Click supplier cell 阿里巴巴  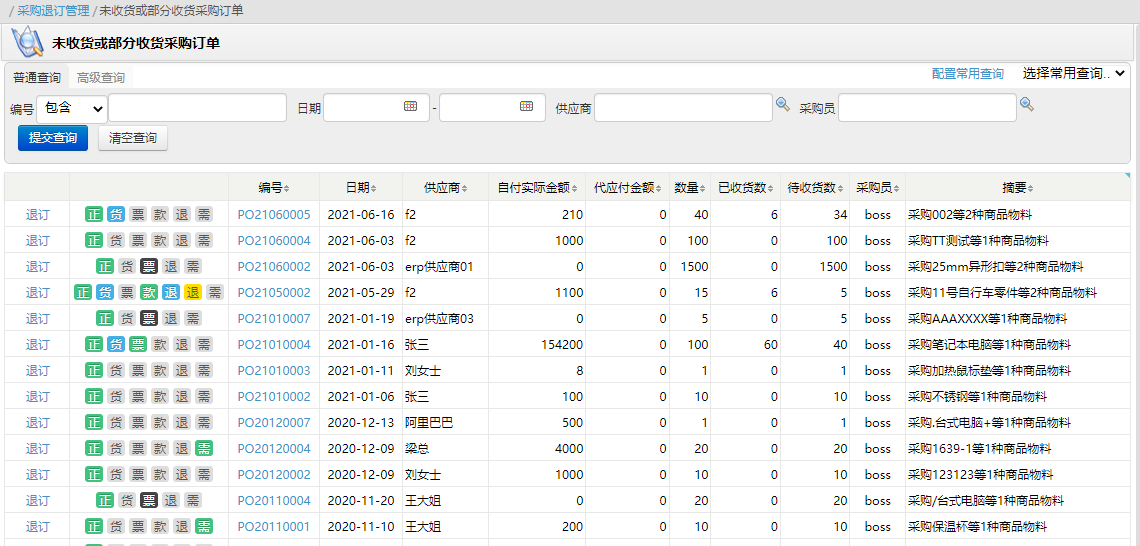tap(429, 422)
